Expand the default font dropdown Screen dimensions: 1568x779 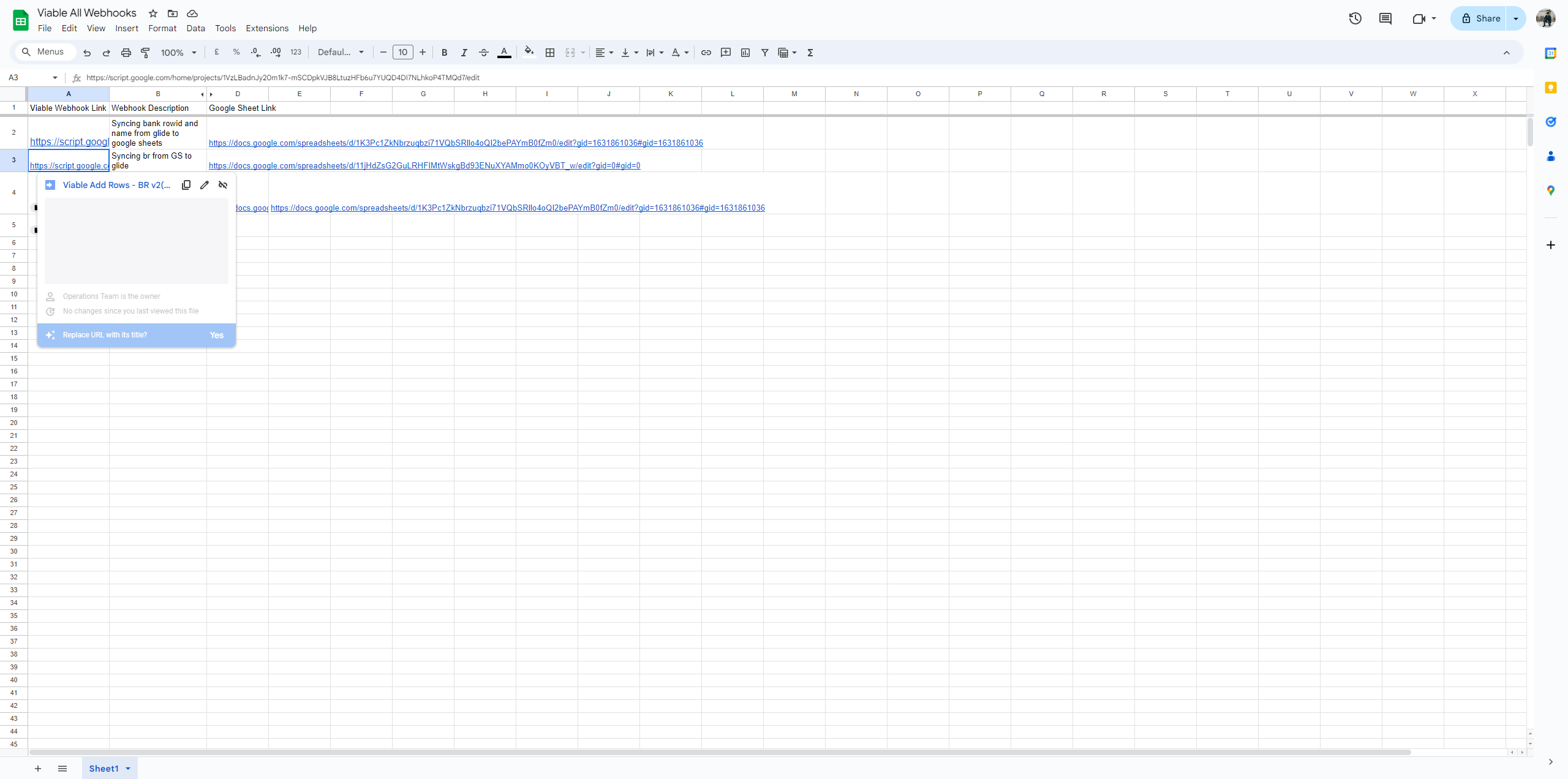pyautogui.click(x=341, y=53)
